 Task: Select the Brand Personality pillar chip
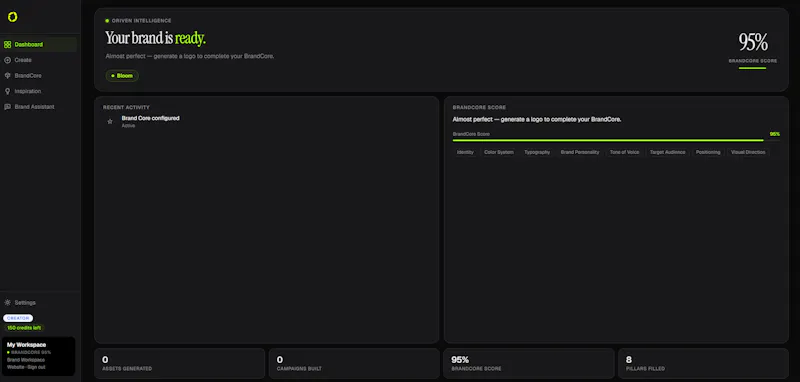click(580, 152)
